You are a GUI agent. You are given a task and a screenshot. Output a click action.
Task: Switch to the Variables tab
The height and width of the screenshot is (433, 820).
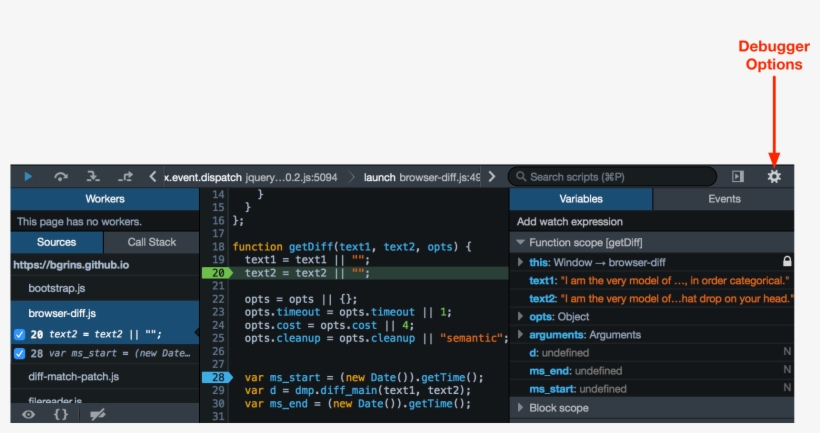(581, 199)
